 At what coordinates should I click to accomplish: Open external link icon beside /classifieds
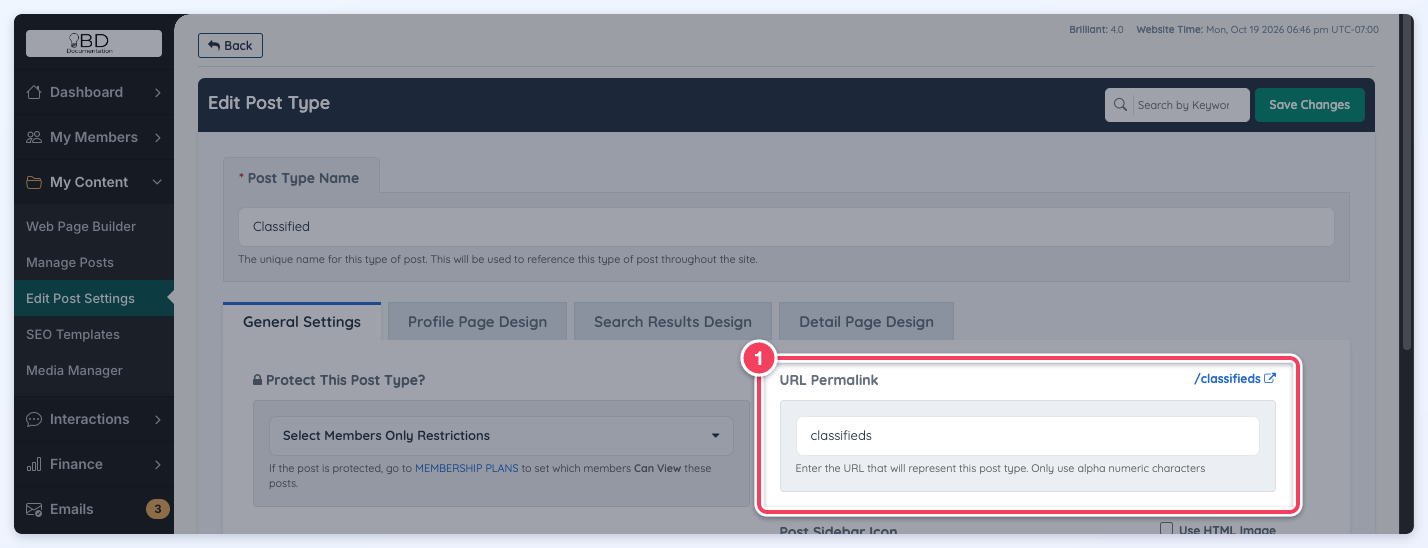click(1270, 379)
